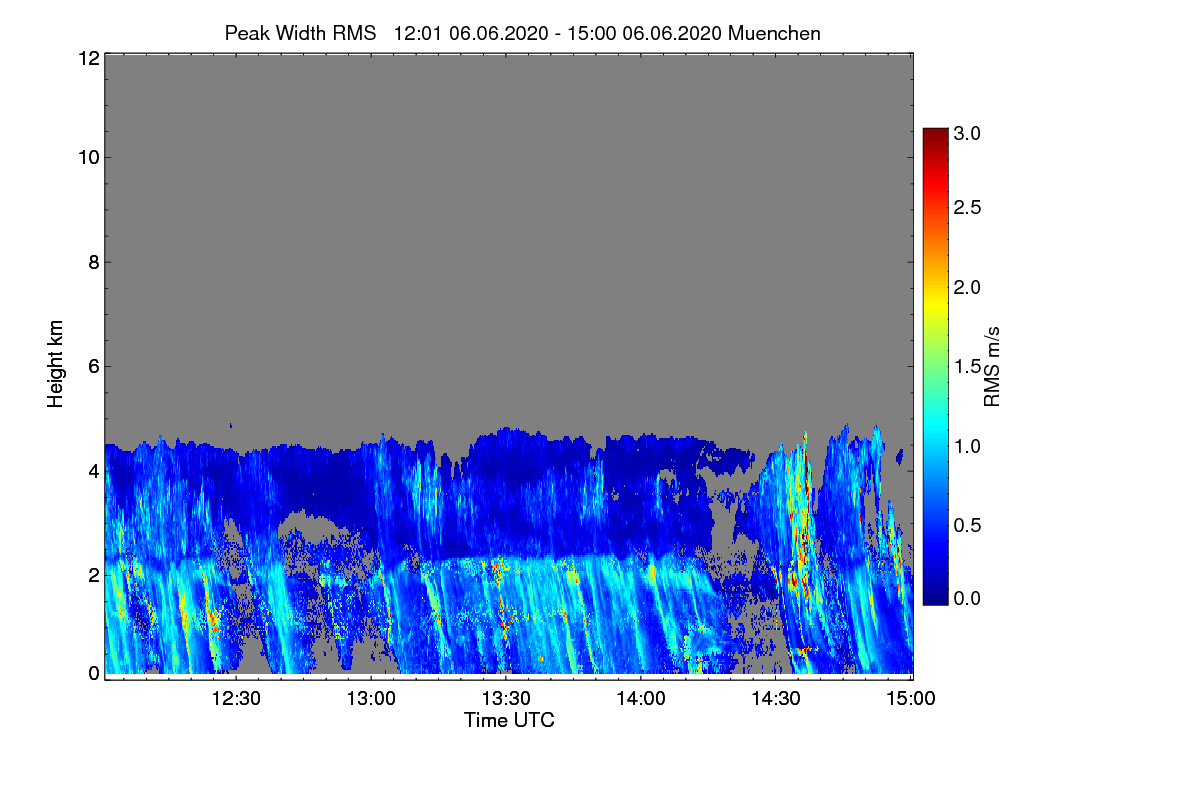The height and width of the screenshot is (800, 1200).
Task: Click the '14:30' time tick label
Action: coord(775,698)
